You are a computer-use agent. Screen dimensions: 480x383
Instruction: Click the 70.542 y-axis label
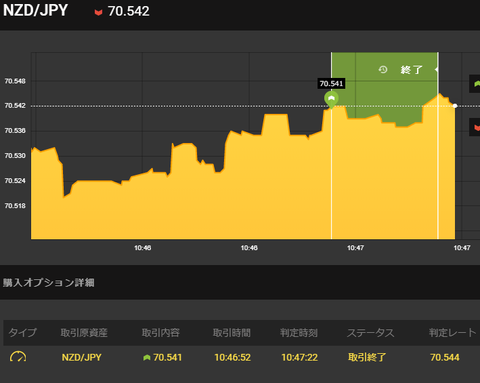(x=15, y=106)
